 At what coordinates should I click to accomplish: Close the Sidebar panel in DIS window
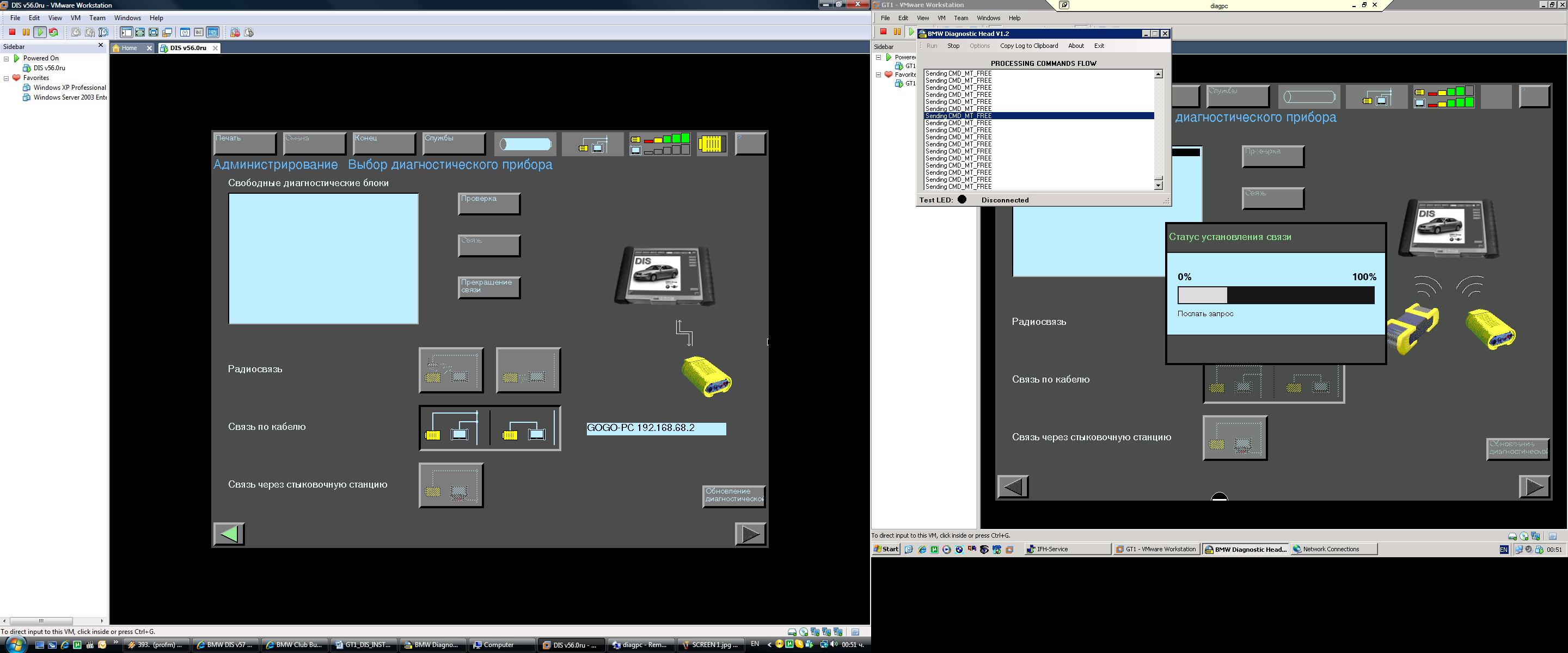(x=101, y=46)
